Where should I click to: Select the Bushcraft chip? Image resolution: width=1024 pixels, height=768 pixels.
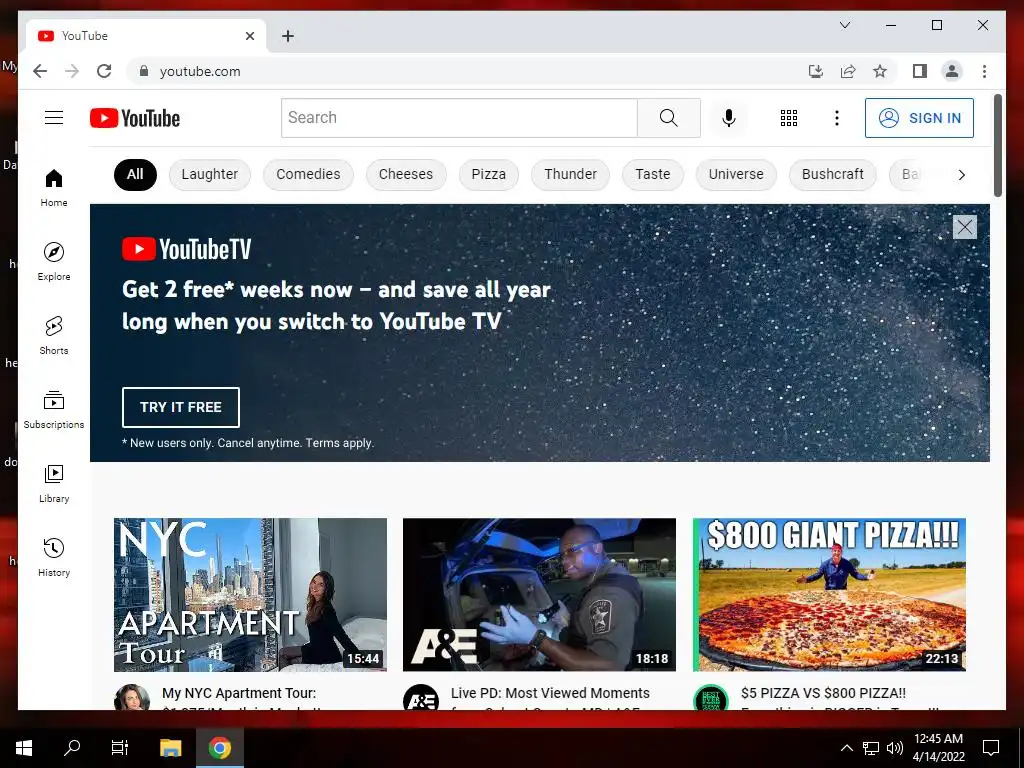coord(833,174)
